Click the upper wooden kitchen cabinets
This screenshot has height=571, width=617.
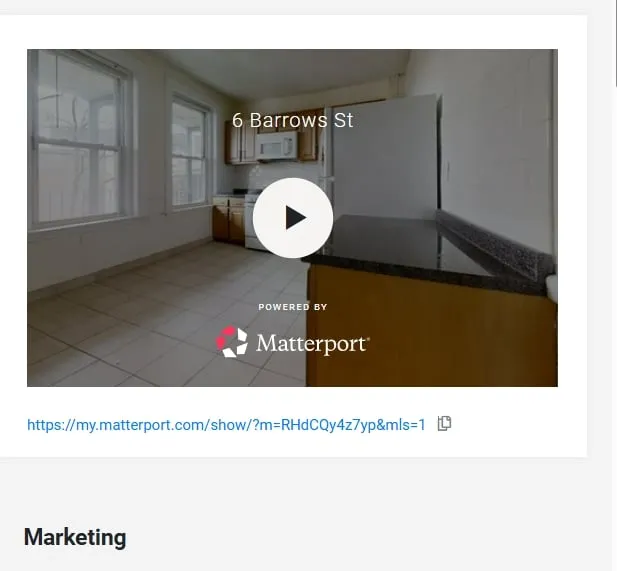[x=241, y=142]
